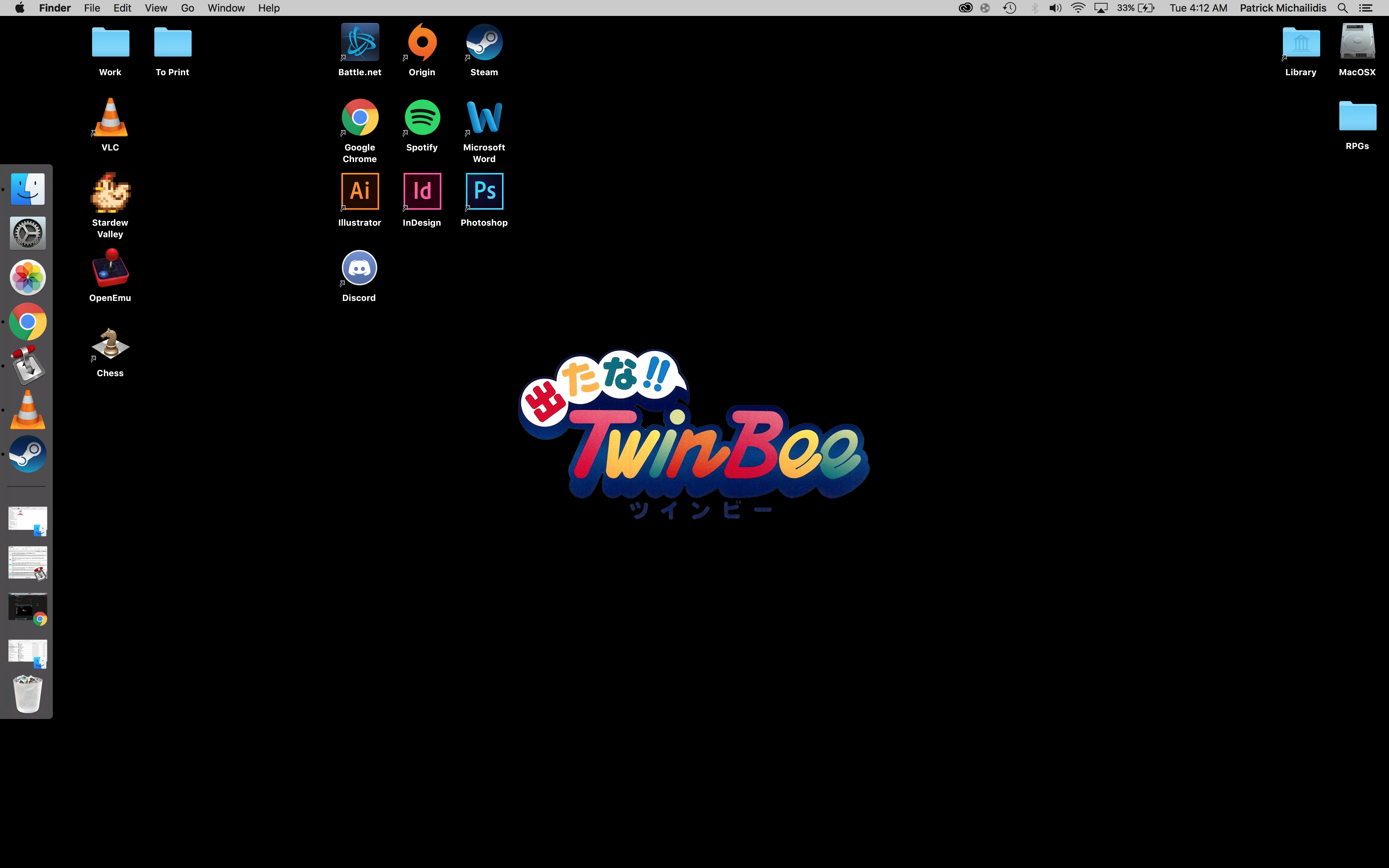Screen dimensions: 1389x868
Task: Select the Stardew Valley chicken icon
Action: (110, 193)
